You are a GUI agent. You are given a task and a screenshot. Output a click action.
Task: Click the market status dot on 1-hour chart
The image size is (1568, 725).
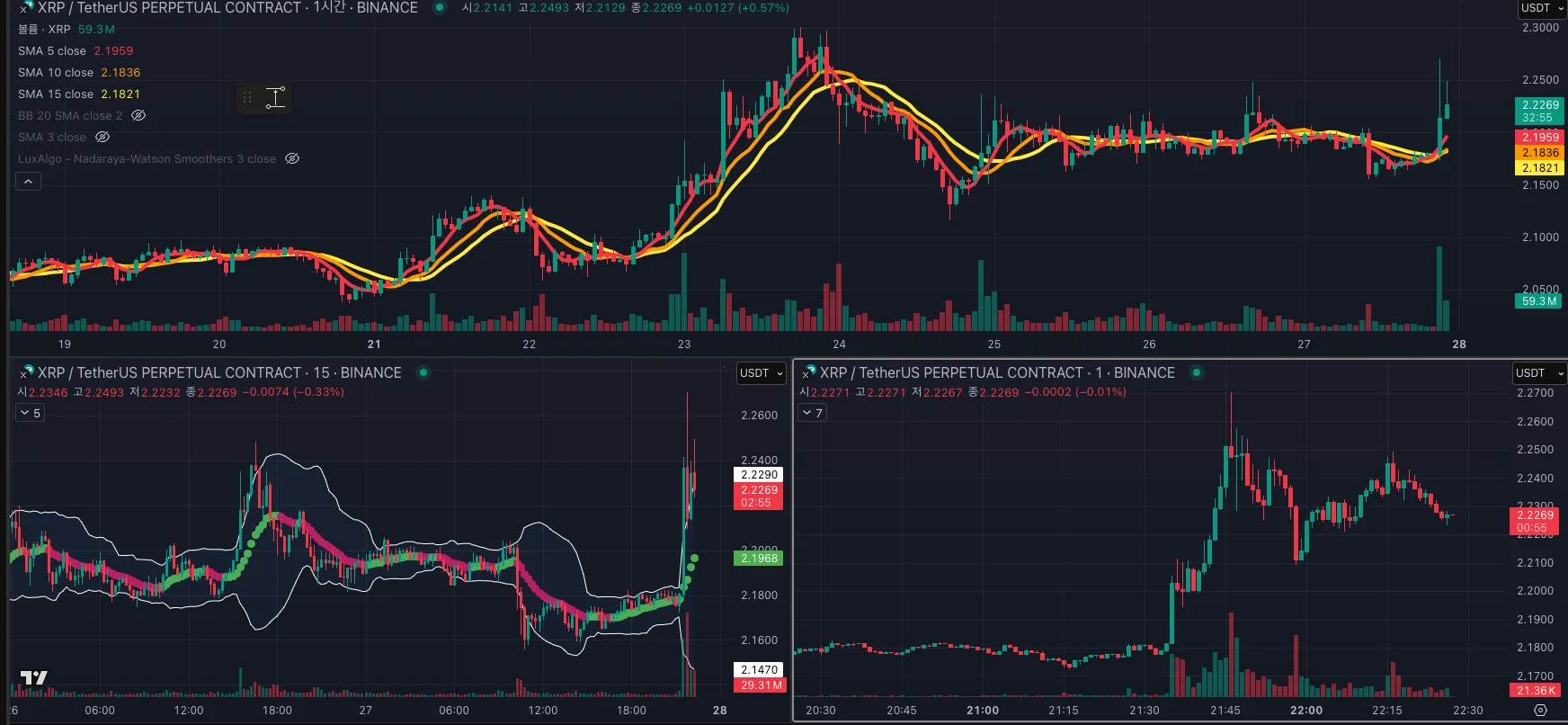440,8
